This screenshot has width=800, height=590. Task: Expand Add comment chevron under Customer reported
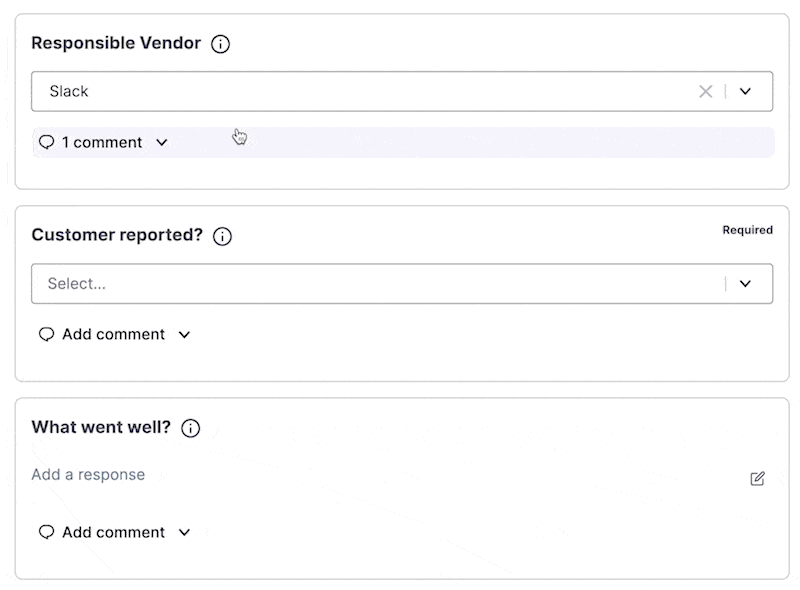click(184, 335)
